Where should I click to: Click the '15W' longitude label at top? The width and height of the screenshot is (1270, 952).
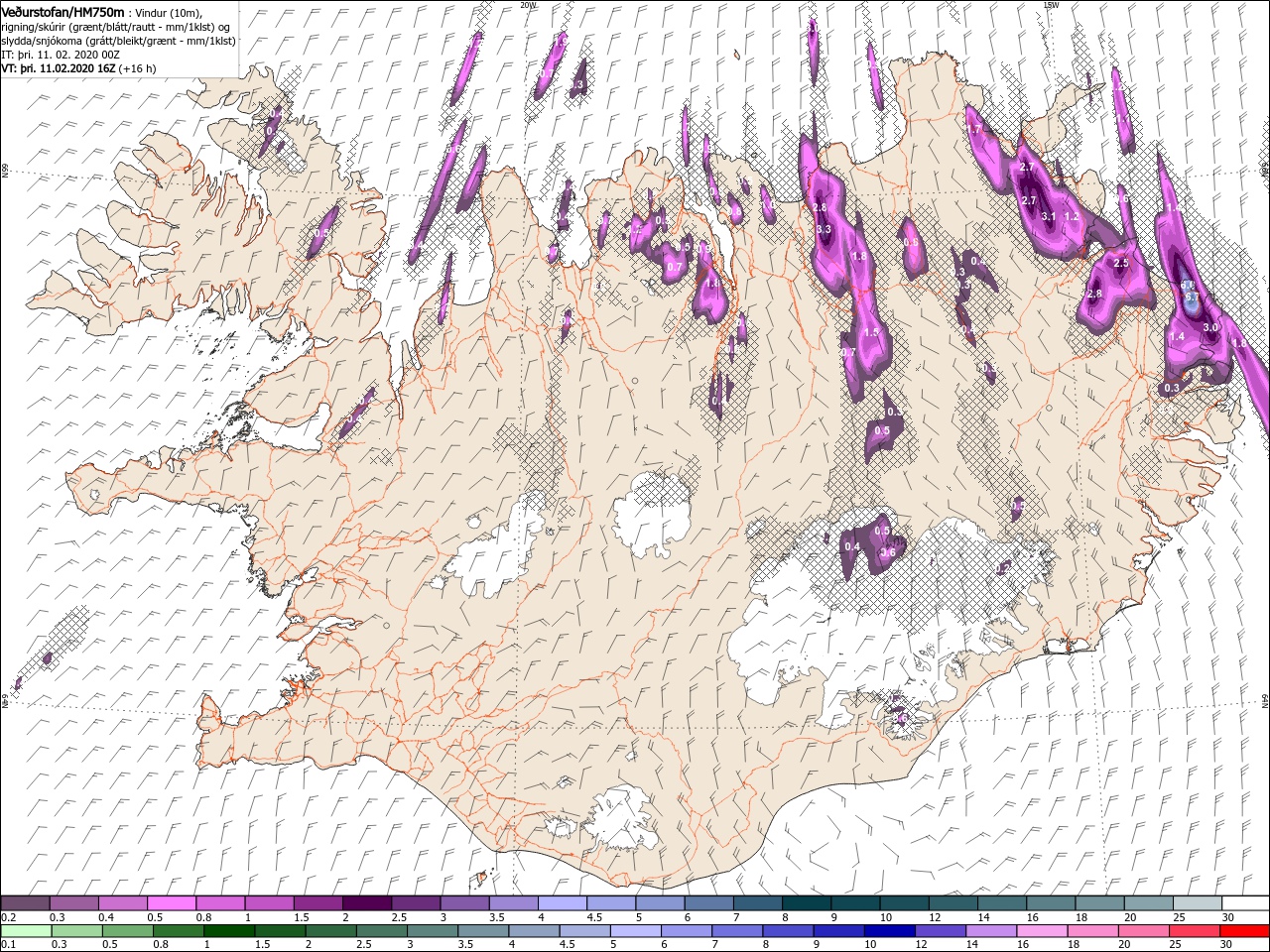click(x=1051, y=4)
